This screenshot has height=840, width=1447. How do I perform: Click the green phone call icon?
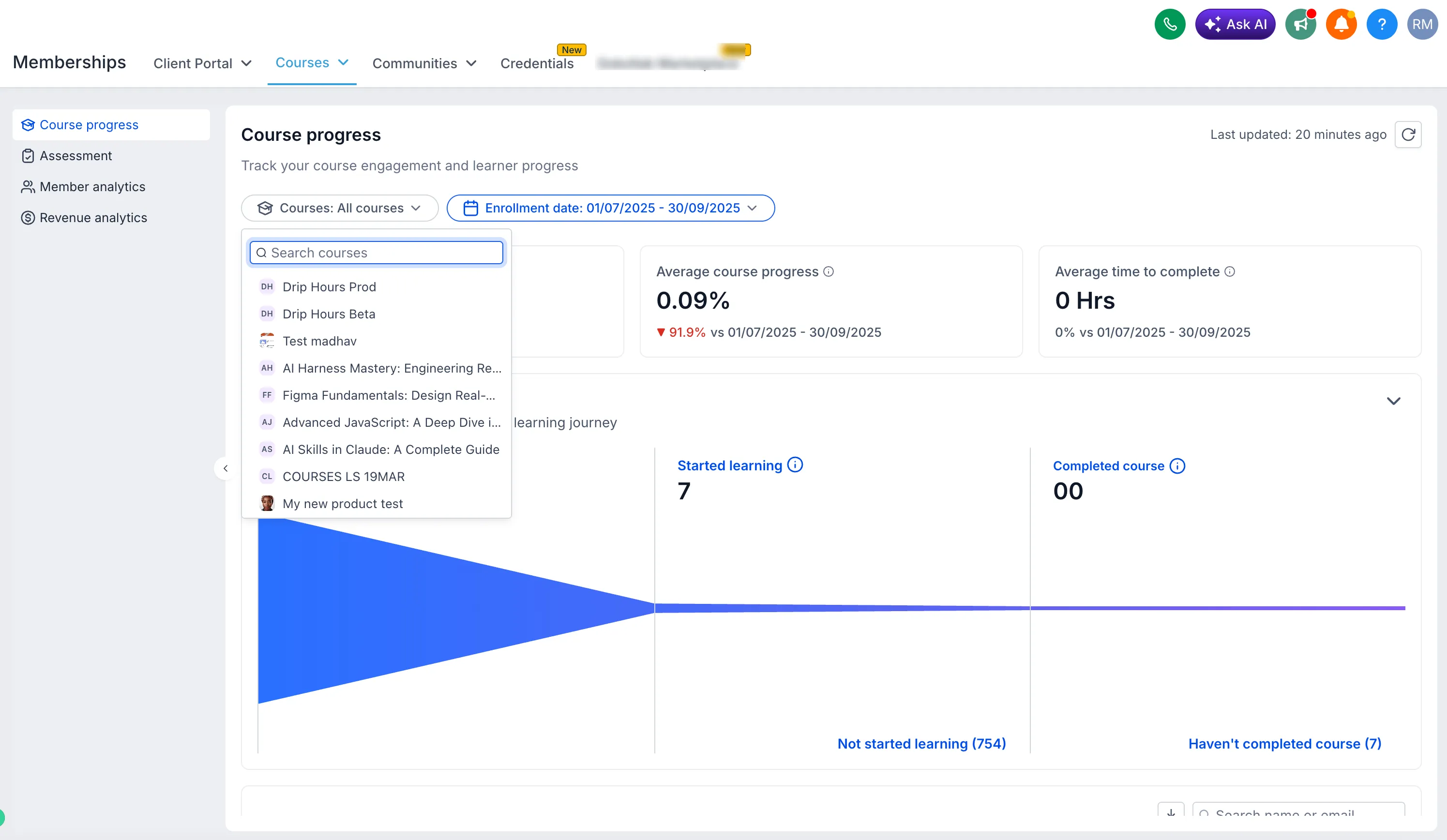[x=1170, y=24]
